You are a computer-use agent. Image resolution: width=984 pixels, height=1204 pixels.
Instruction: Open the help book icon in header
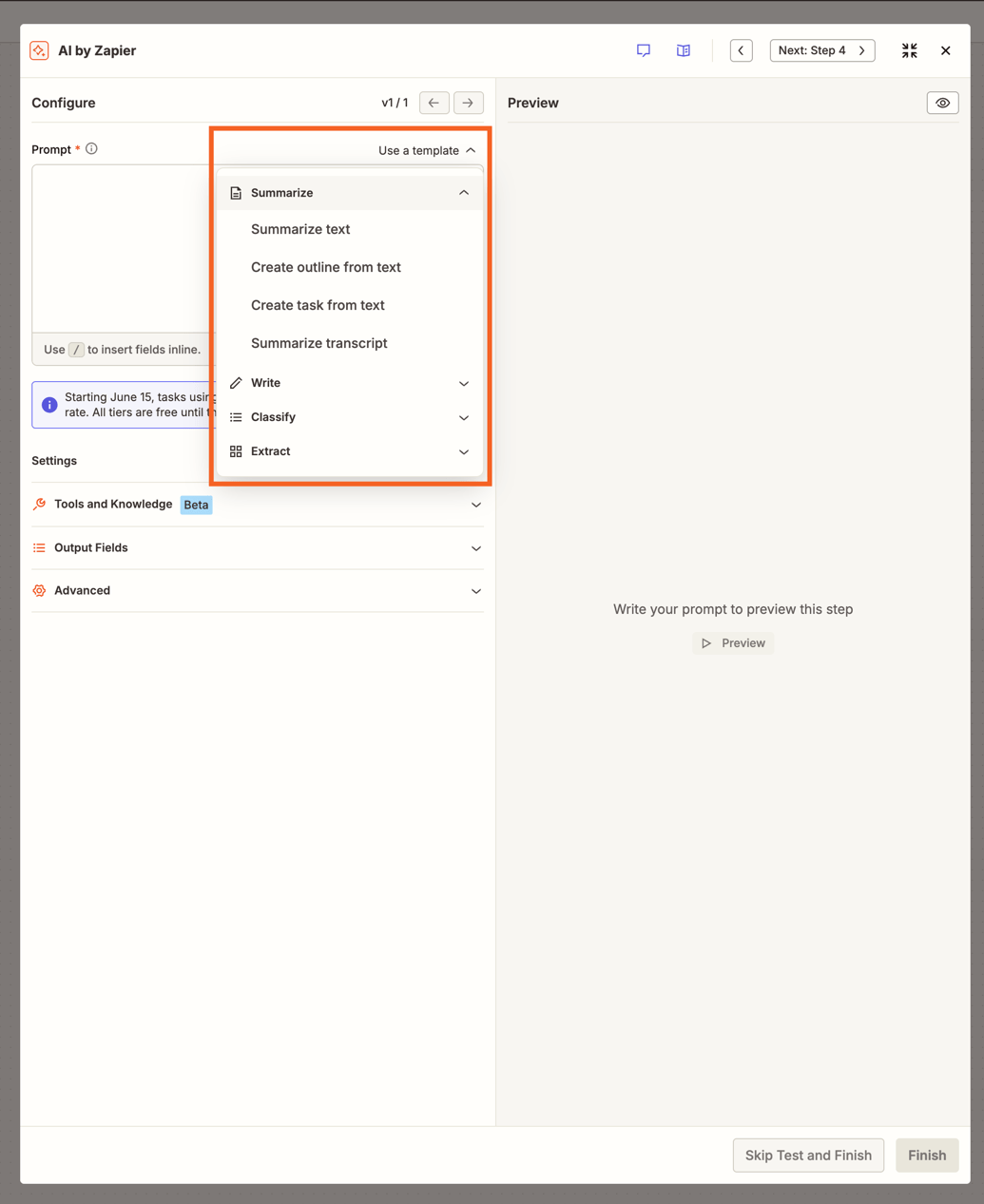(684, 50)
